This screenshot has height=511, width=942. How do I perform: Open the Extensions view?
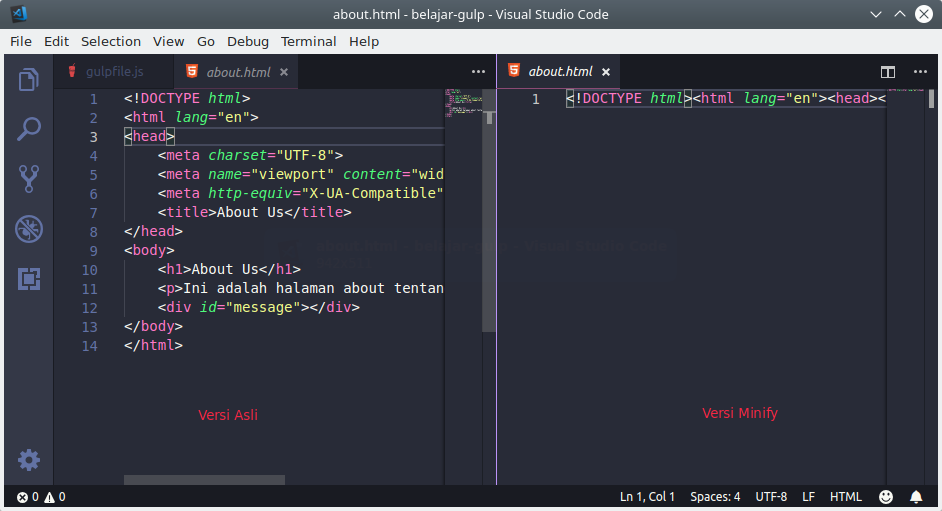28,279
